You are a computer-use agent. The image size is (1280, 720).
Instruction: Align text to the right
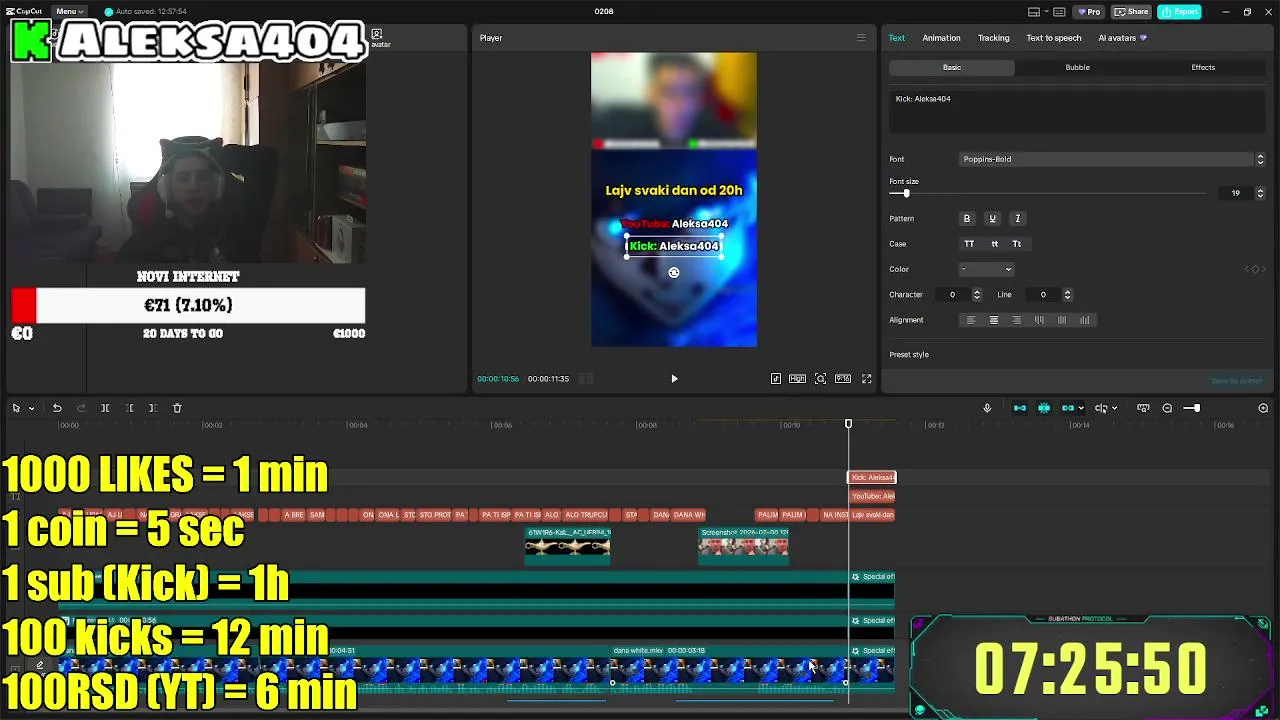point(1017,320)
